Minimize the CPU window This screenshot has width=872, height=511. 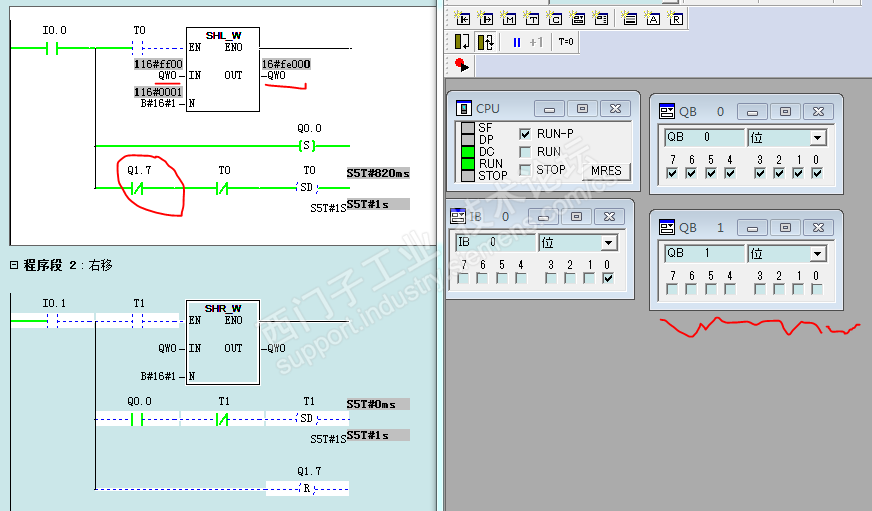[549, 108]
